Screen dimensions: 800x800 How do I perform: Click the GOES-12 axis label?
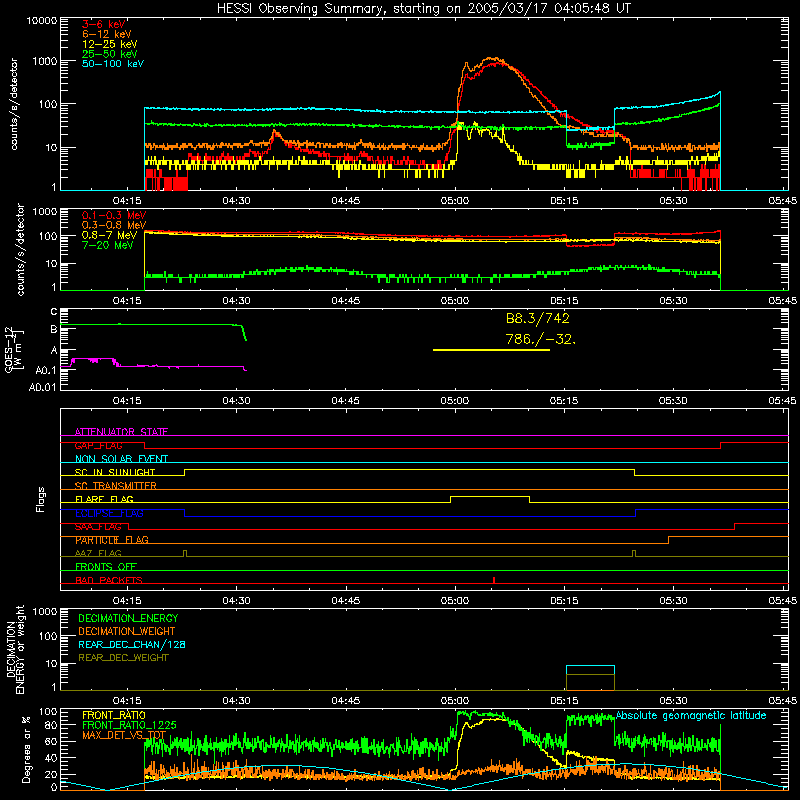point(13,350)
